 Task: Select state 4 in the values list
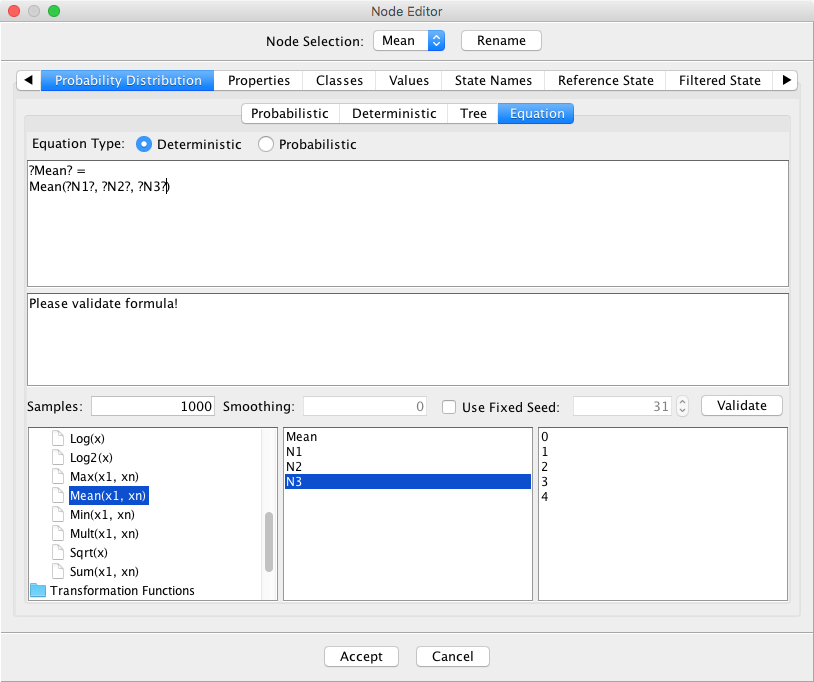[x=663, y=497]
